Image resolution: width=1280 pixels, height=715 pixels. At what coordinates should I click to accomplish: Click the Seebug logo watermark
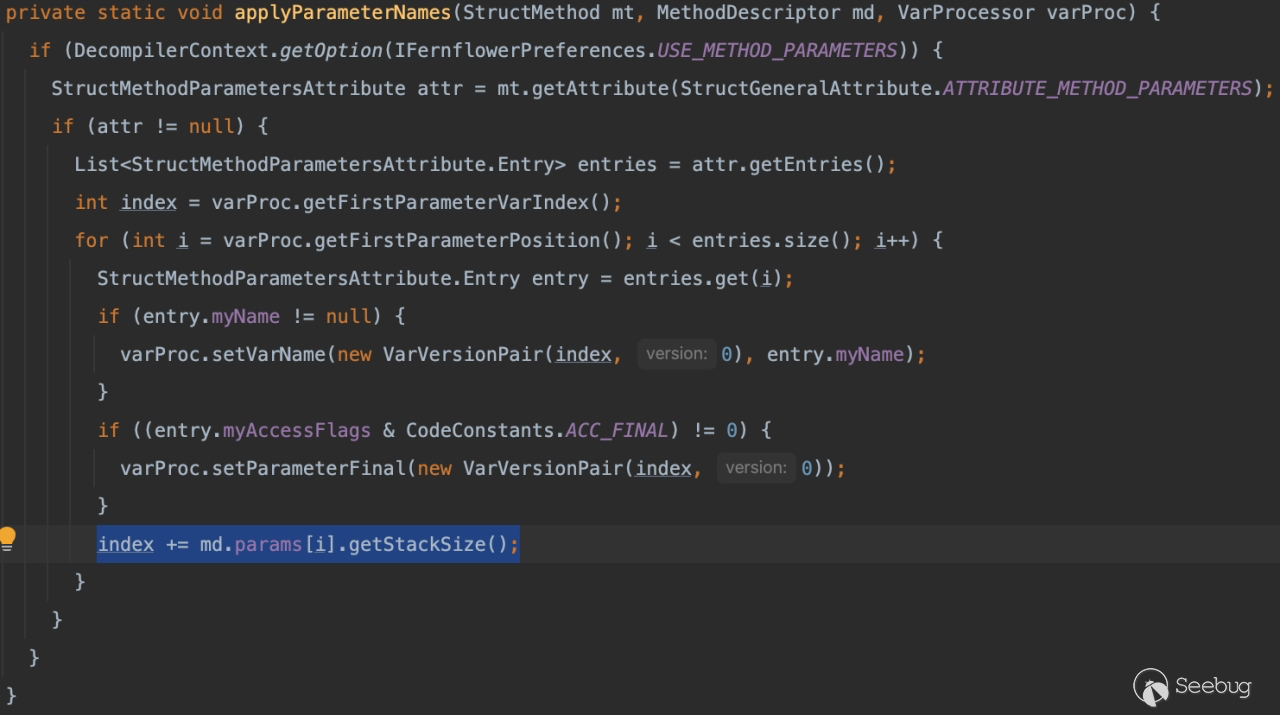pos(1192,687)
